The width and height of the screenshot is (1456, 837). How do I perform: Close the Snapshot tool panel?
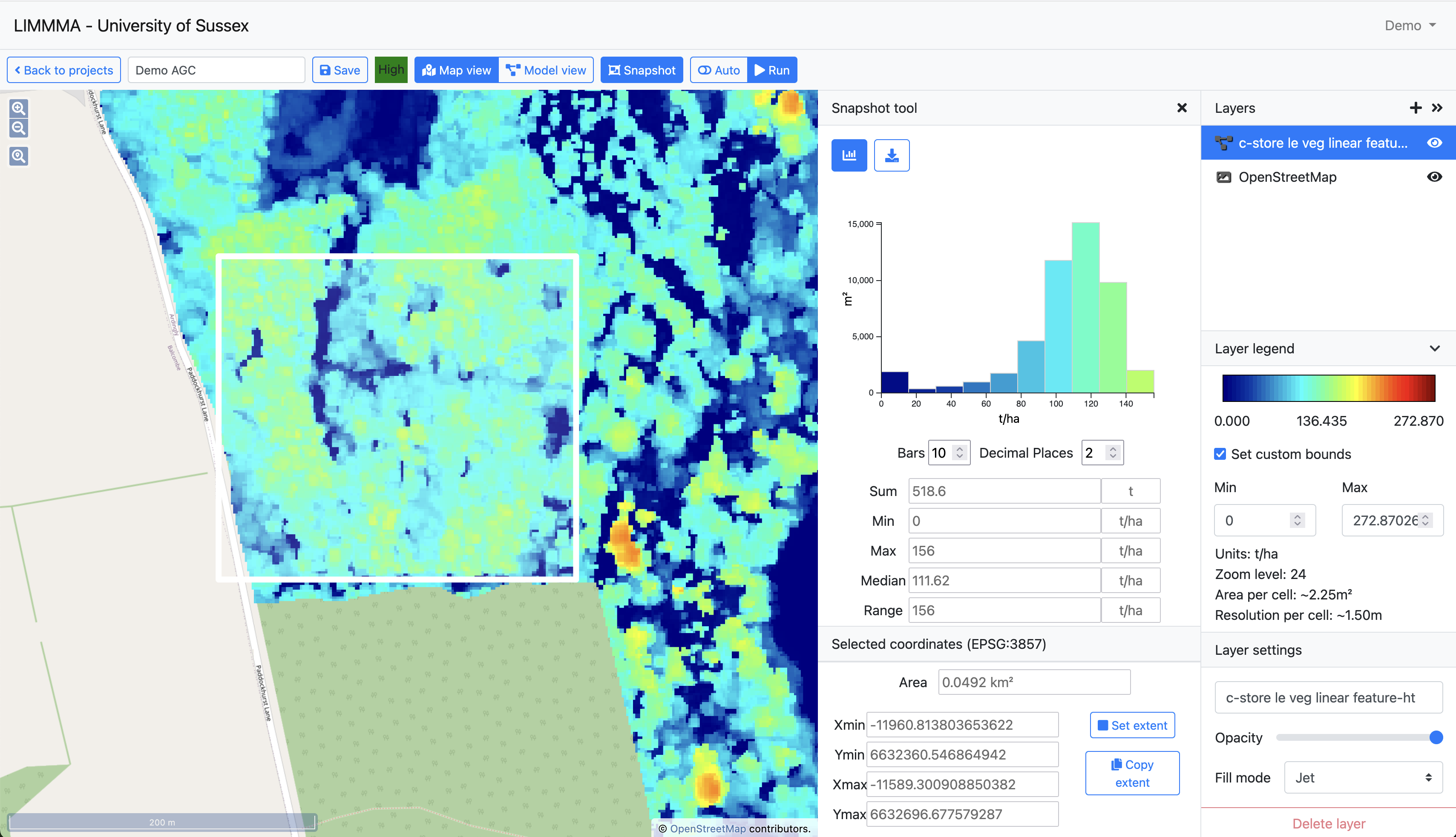pos(1182,108)
